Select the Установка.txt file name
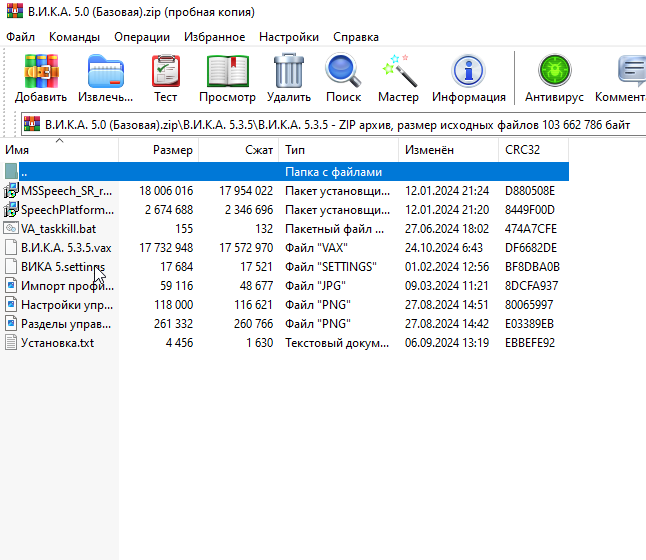The image size is (646, 560). 58,342
